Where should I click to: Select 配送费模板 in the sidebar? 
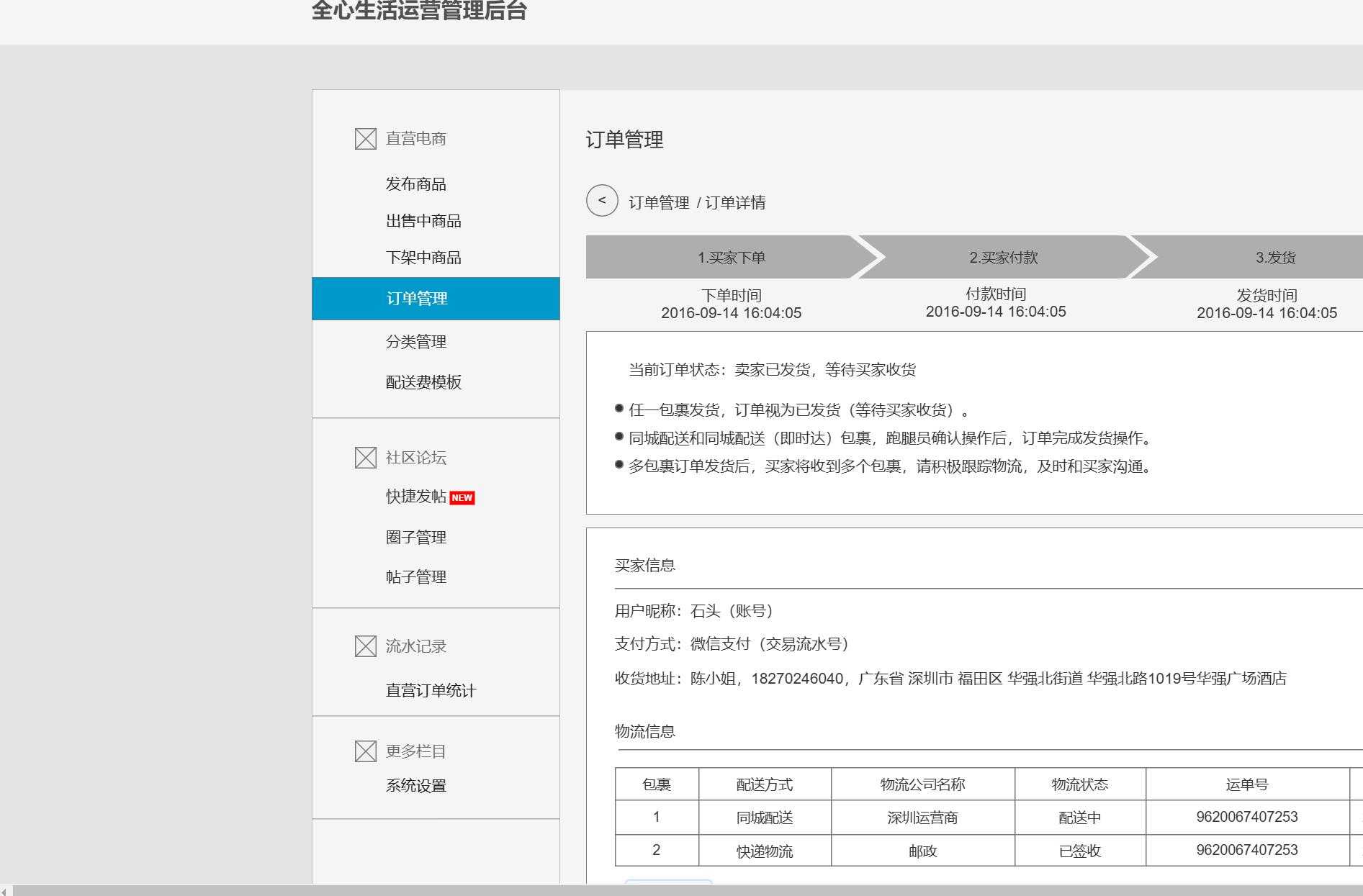pyautogui.click(x=425, y=382)
